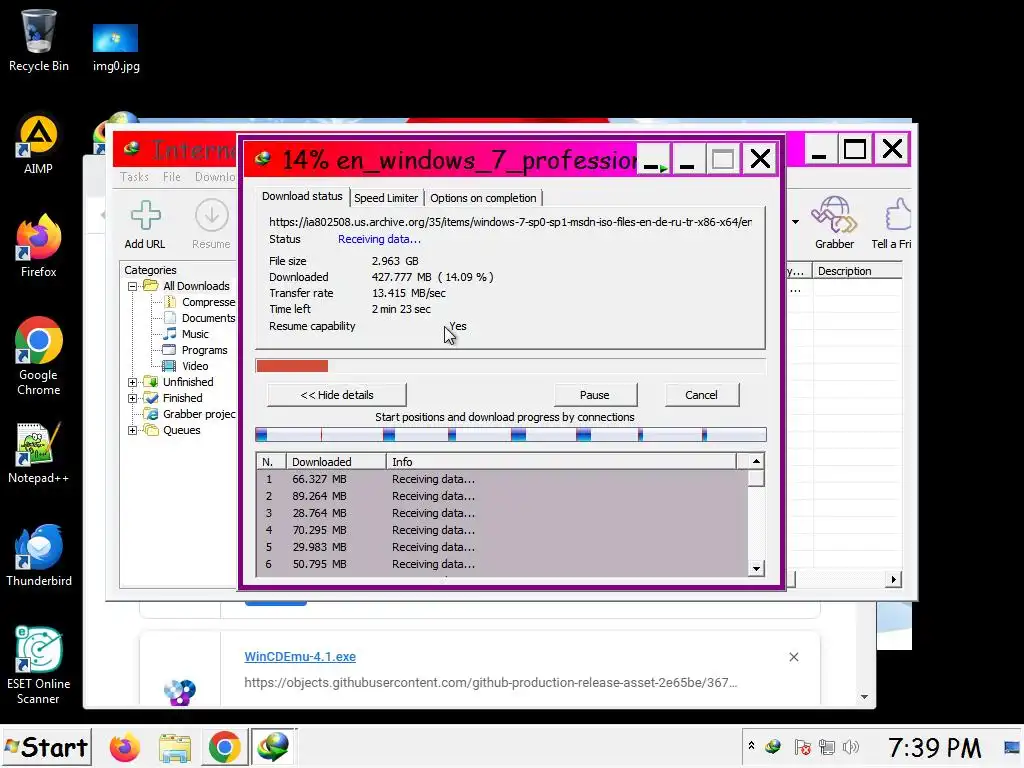
Task: Click the Internet Download Manager taskbar button
Action: pyautogui.click(x=273, y=747)
